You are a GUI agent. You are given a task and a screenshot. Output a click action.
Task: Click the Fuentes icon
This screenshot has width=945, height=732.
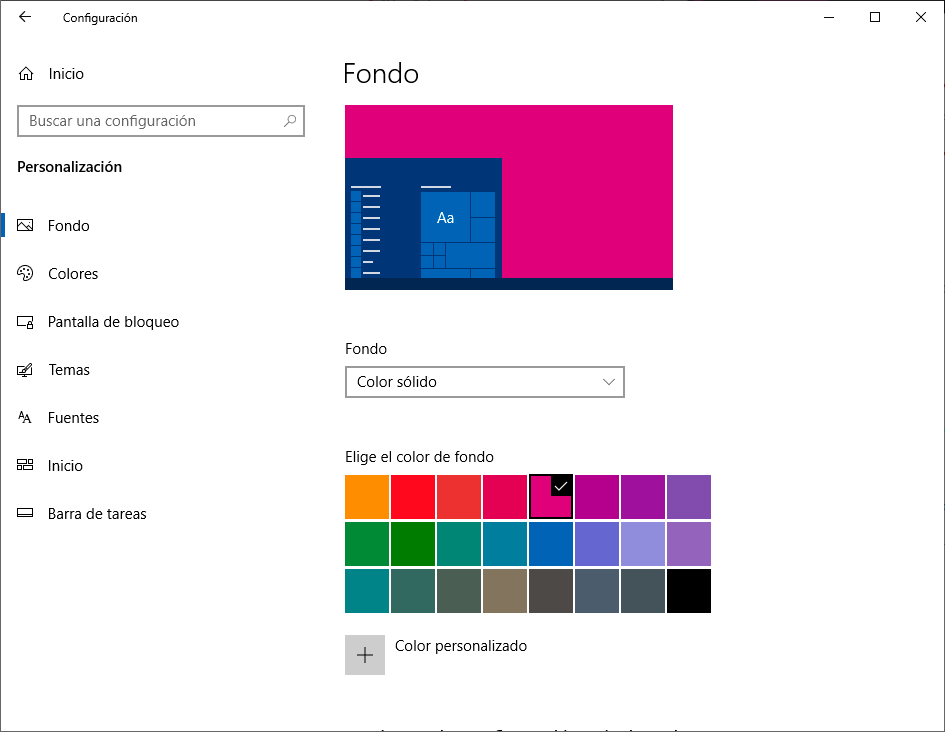point(26,418)
